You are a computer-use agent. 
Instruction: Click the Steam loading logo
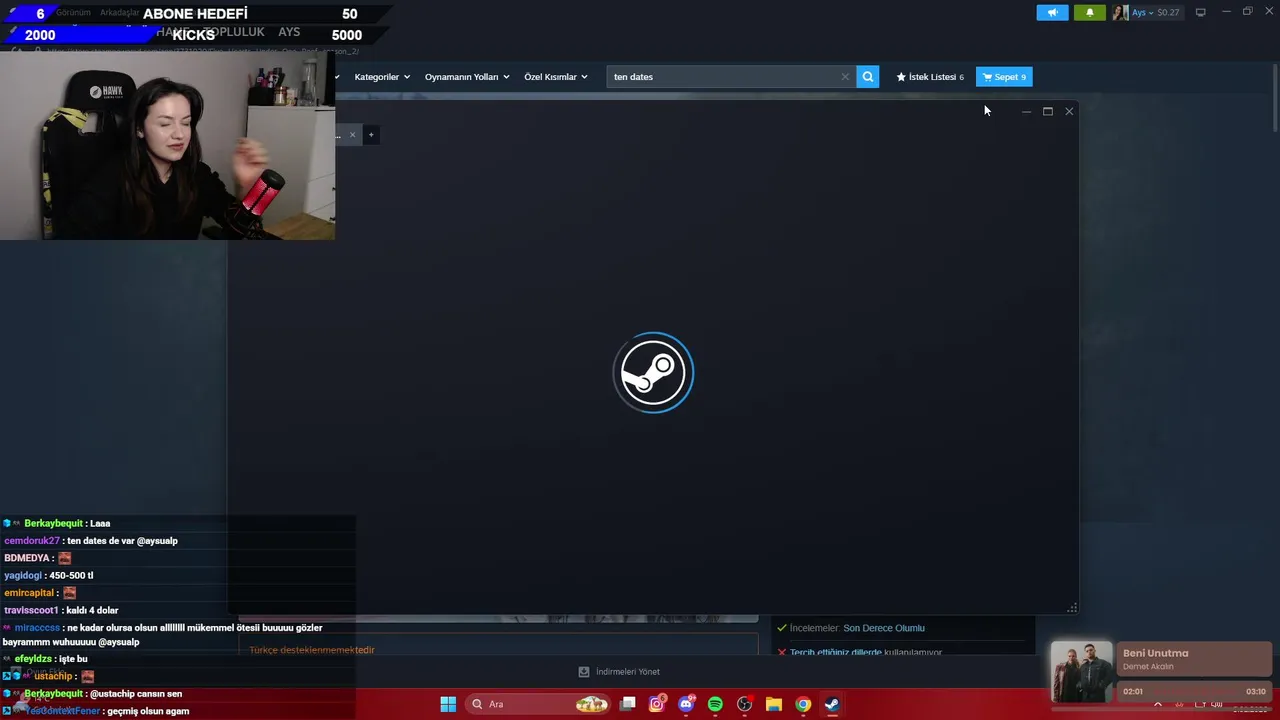pos(653,373)
